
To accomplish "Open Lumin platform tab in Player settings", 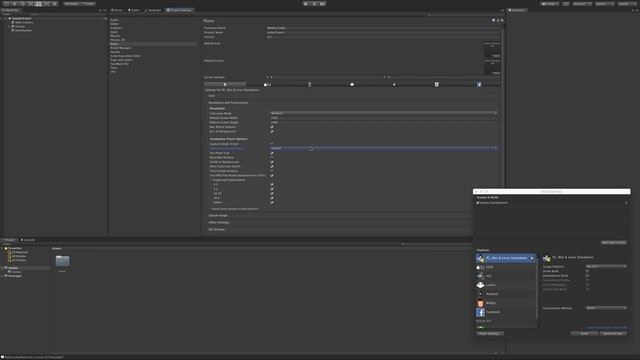I will pos(352,84).
